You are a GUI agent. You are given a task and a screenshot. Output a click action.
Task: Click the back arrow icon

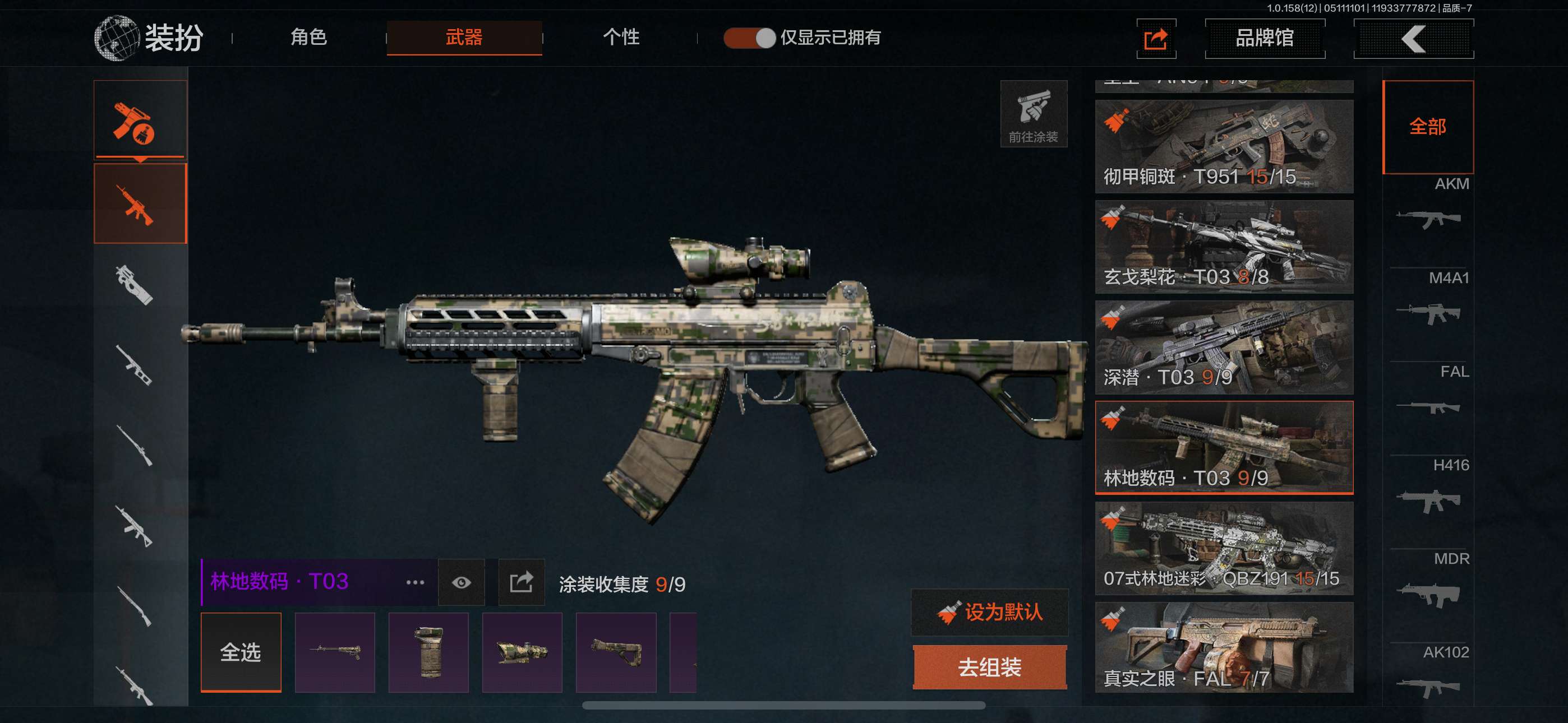click(x=1413, y=39)
